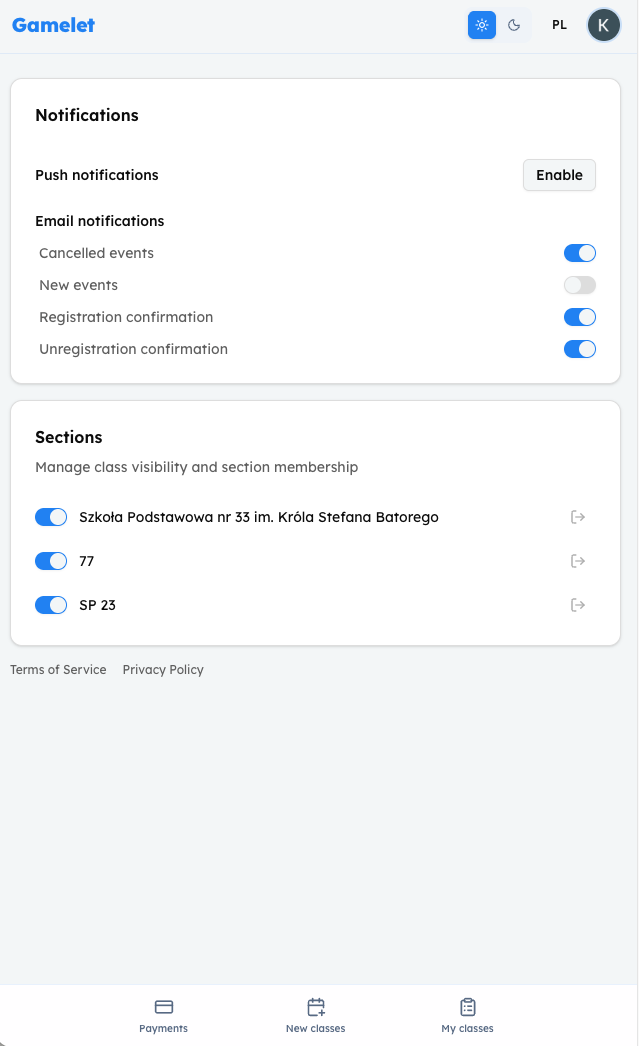Switch to the My classes tab
Viewport: 639px width, 1046px height.
(466, 1013)
